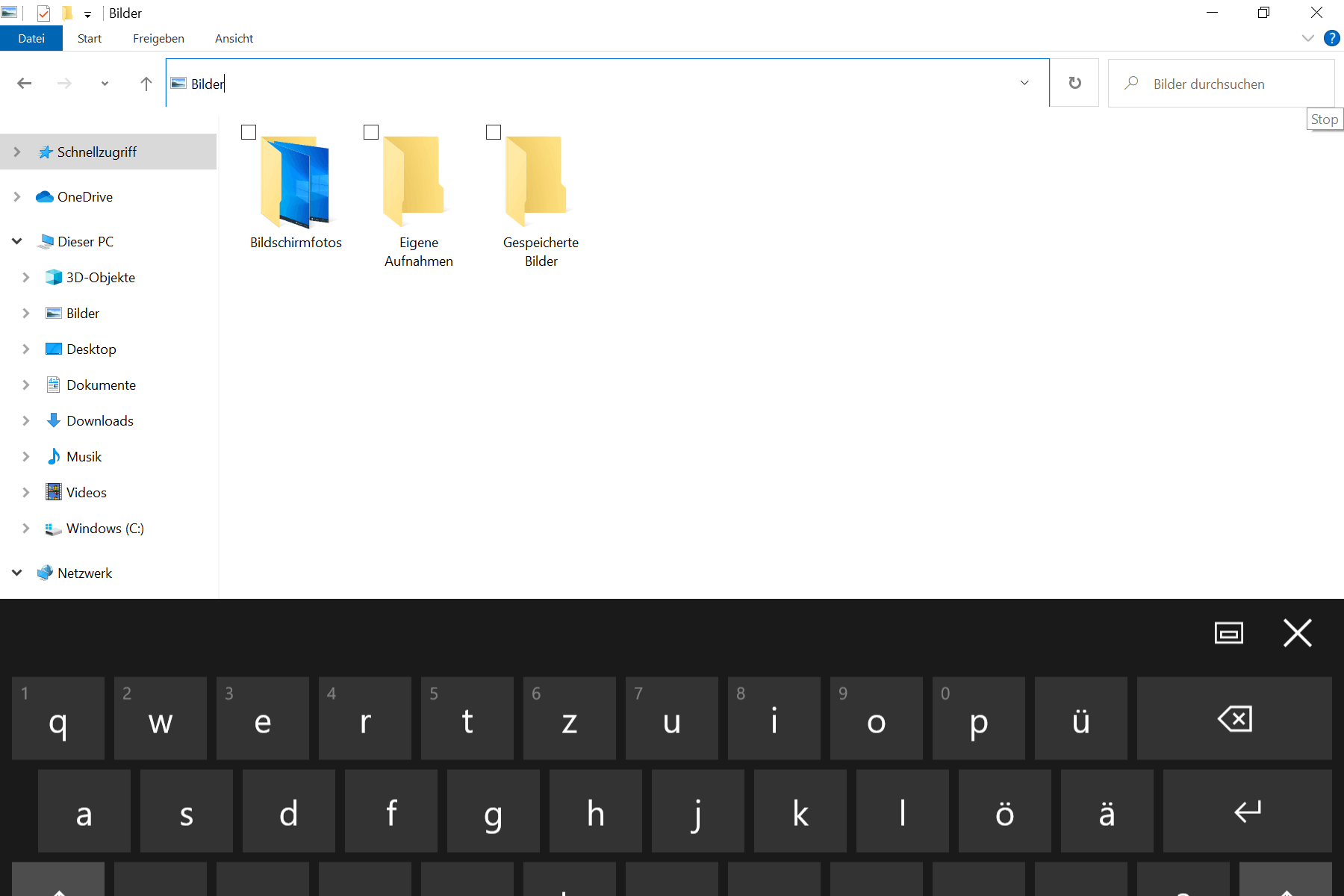Check the Gespeicherte Bilder checkbox
The height and width of the screenshot is (896, 1344).
point(494,132)
